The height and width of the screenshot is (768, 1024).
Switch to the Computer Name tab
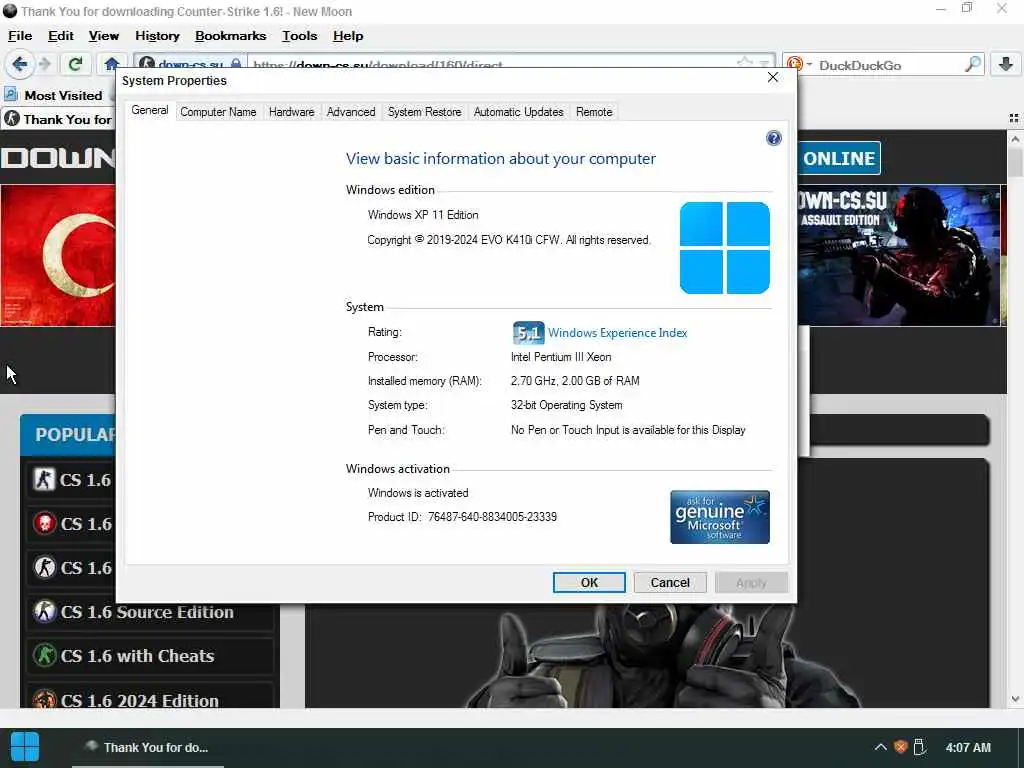pyautogui.click(x=218, y=112)
